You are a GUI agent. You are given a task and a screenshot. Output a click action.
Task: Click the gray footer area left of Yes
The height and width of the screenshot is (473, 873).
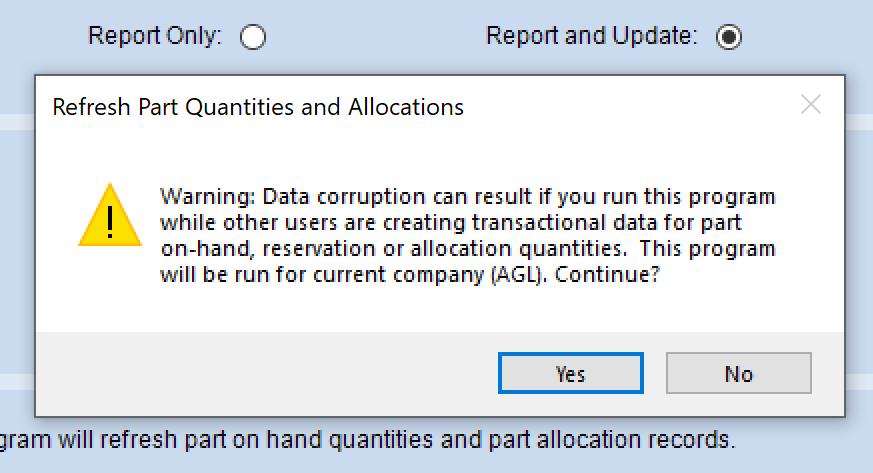(x=260, y=374)
